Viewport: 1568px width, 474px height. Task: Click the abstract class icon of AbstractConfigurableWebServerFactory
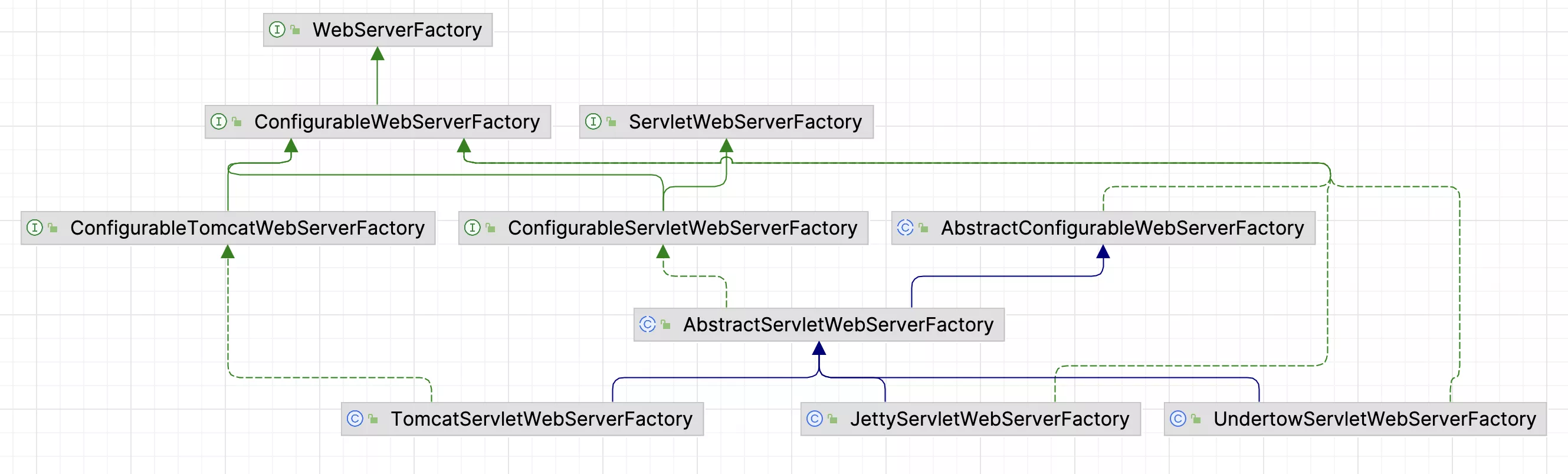point(905,228)
